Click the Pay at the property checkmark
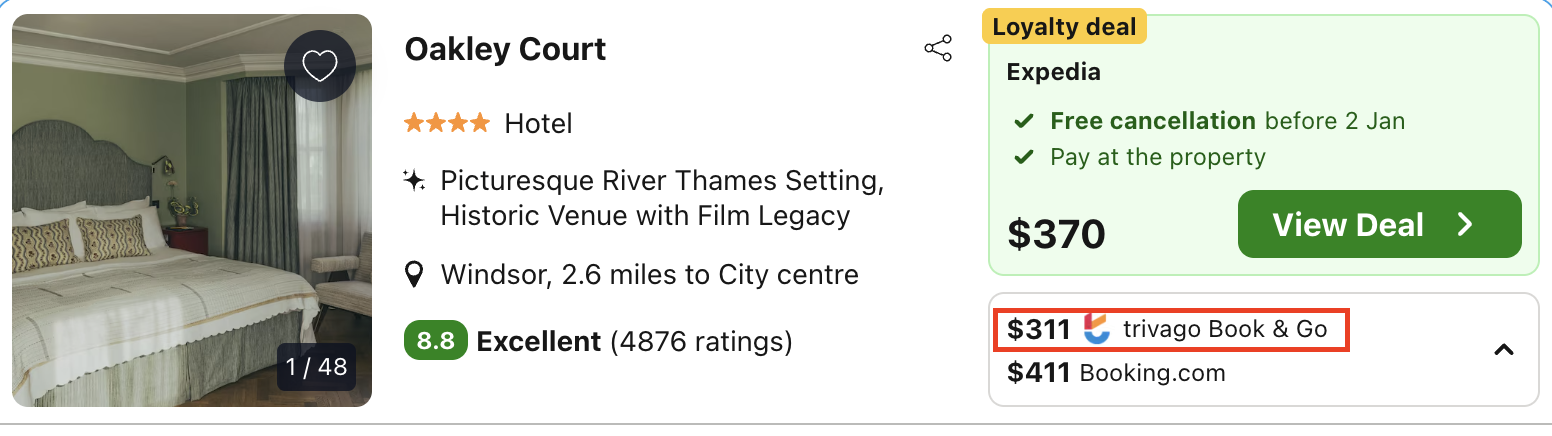The image size is (1552, 436). click(1024, 158)
